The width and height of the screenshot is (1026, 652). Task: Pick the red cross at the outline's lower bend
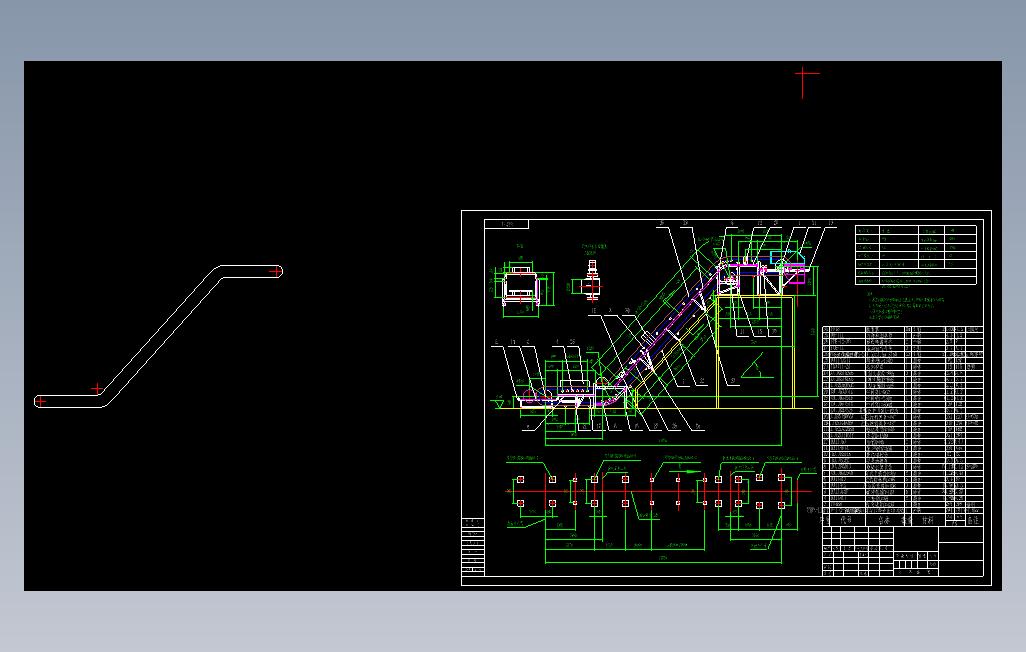[x=97, y=389]
